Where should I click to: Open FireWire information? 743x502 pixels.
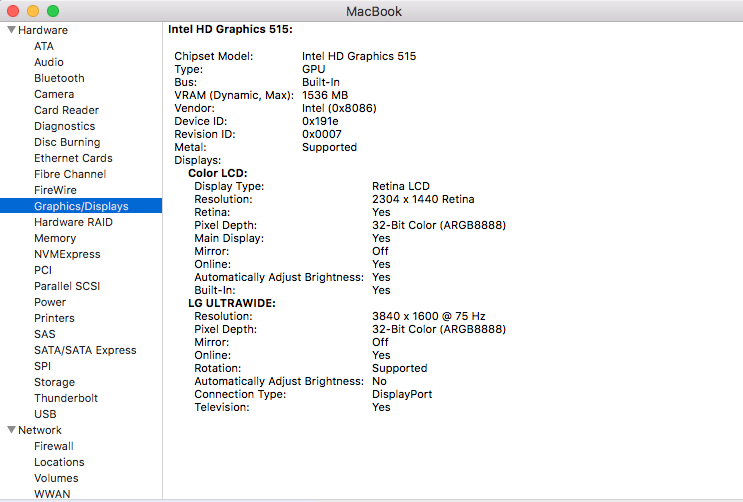click(55, 191)
